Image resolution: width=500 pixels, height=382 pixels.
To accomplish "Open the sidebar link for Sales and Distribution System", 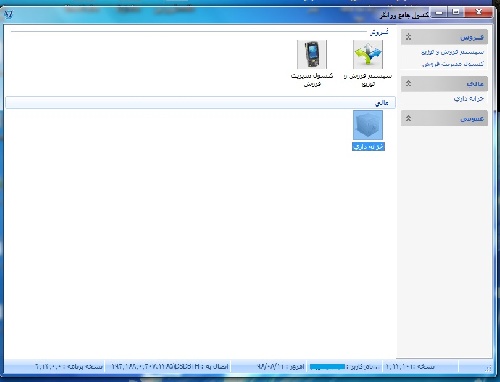I will pos(452,52).
